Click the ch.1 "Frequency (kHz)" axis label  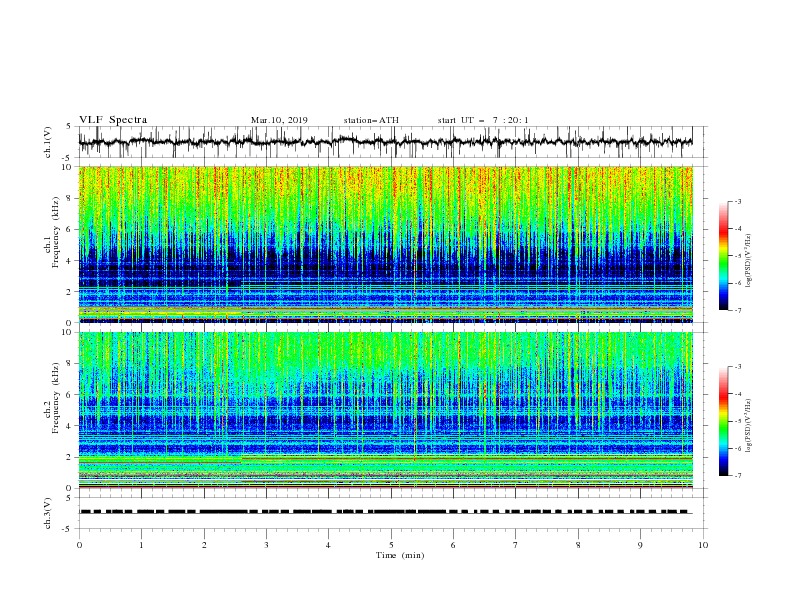coord(56,232)
